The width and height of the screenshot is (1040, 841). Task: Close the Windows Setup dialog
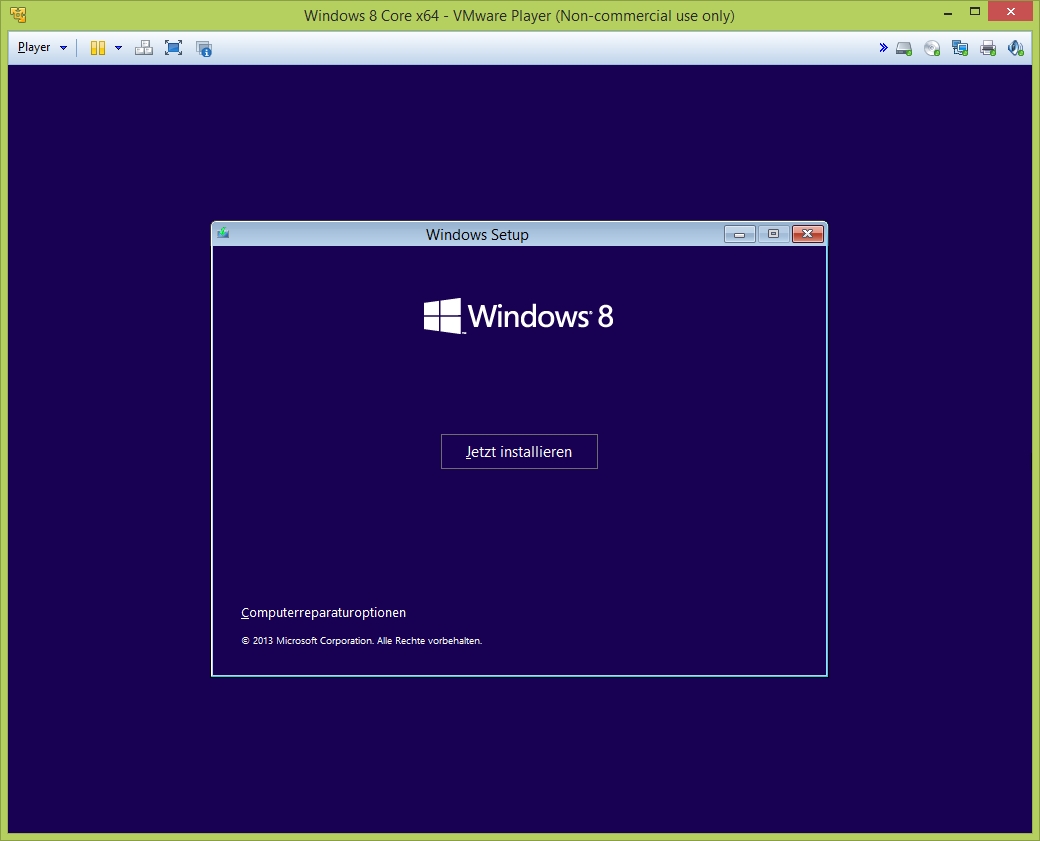tap(807, 234)
